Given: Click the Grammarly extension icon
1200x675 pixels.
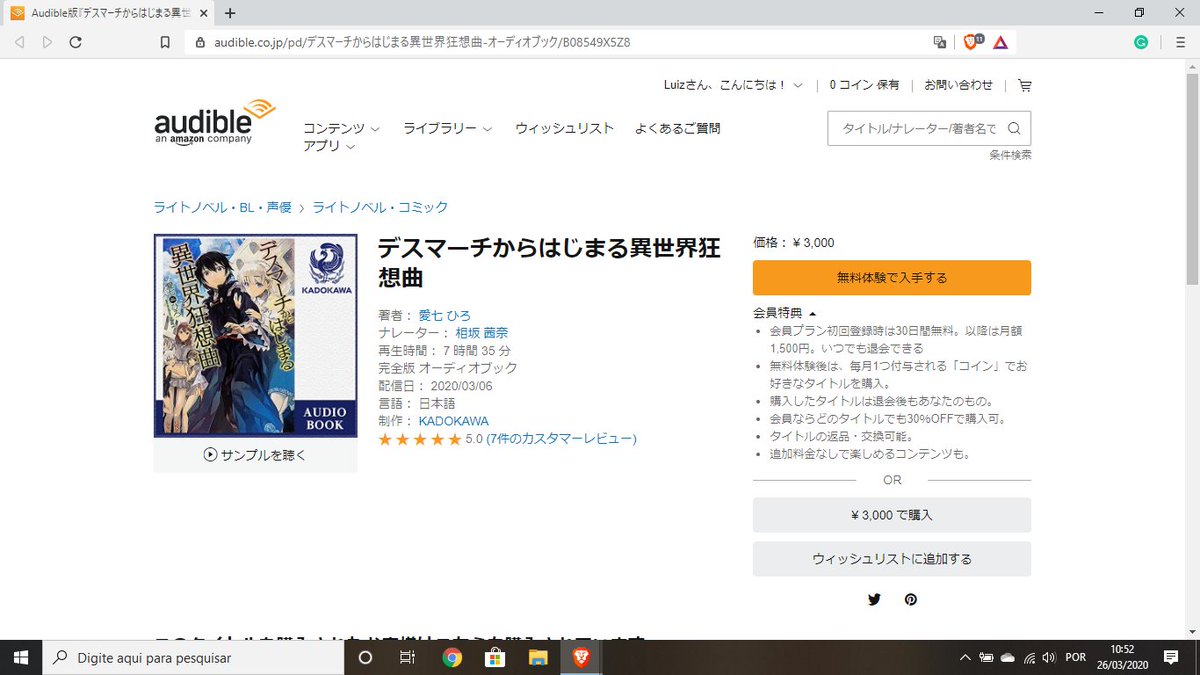Looking at the screenshot, I should click(1141, 42).
